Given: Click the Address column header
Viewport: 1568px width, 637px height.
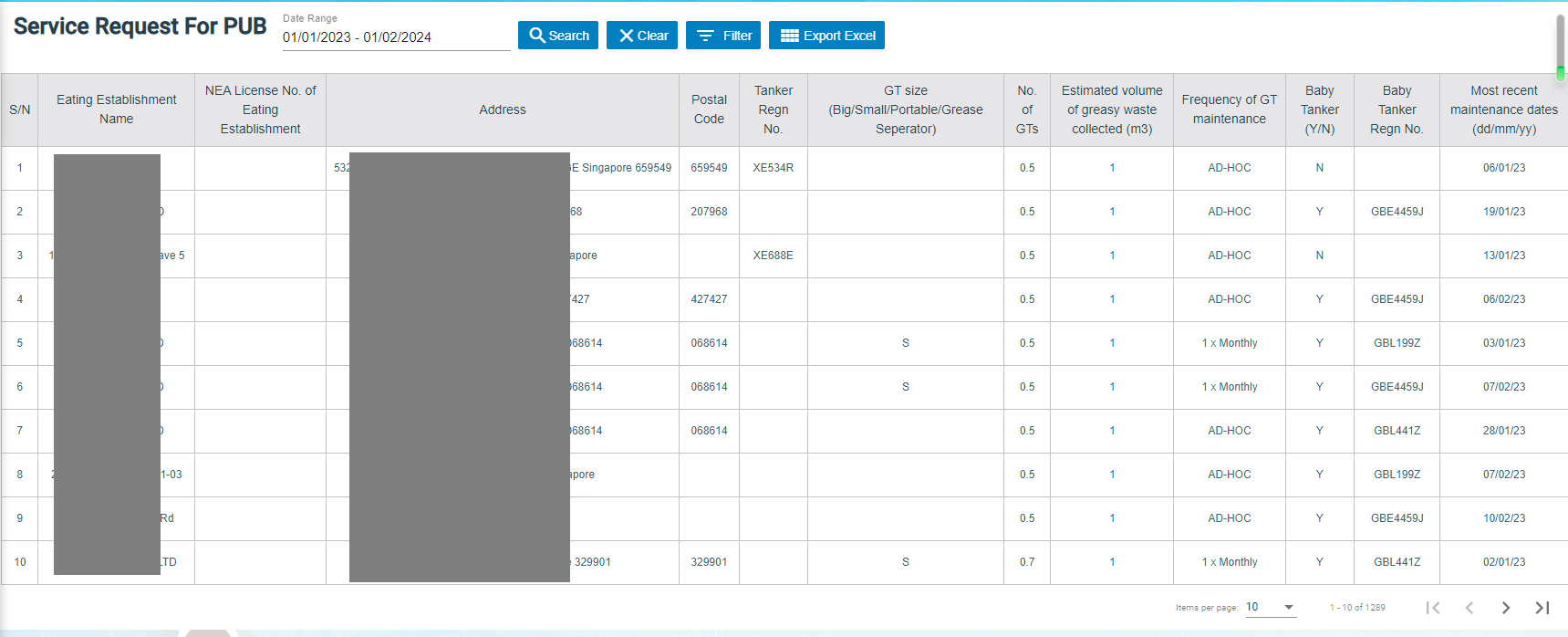Looking at the screenshot, I should point(503,110).
